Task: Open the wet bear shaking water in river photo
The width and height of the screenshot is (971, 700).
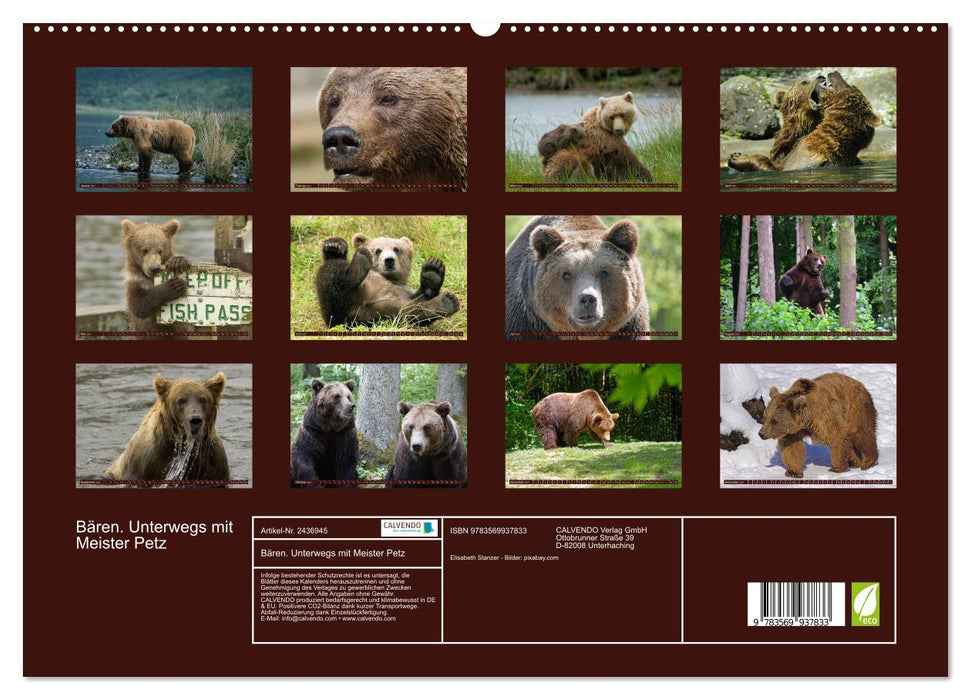Action: 163,426
